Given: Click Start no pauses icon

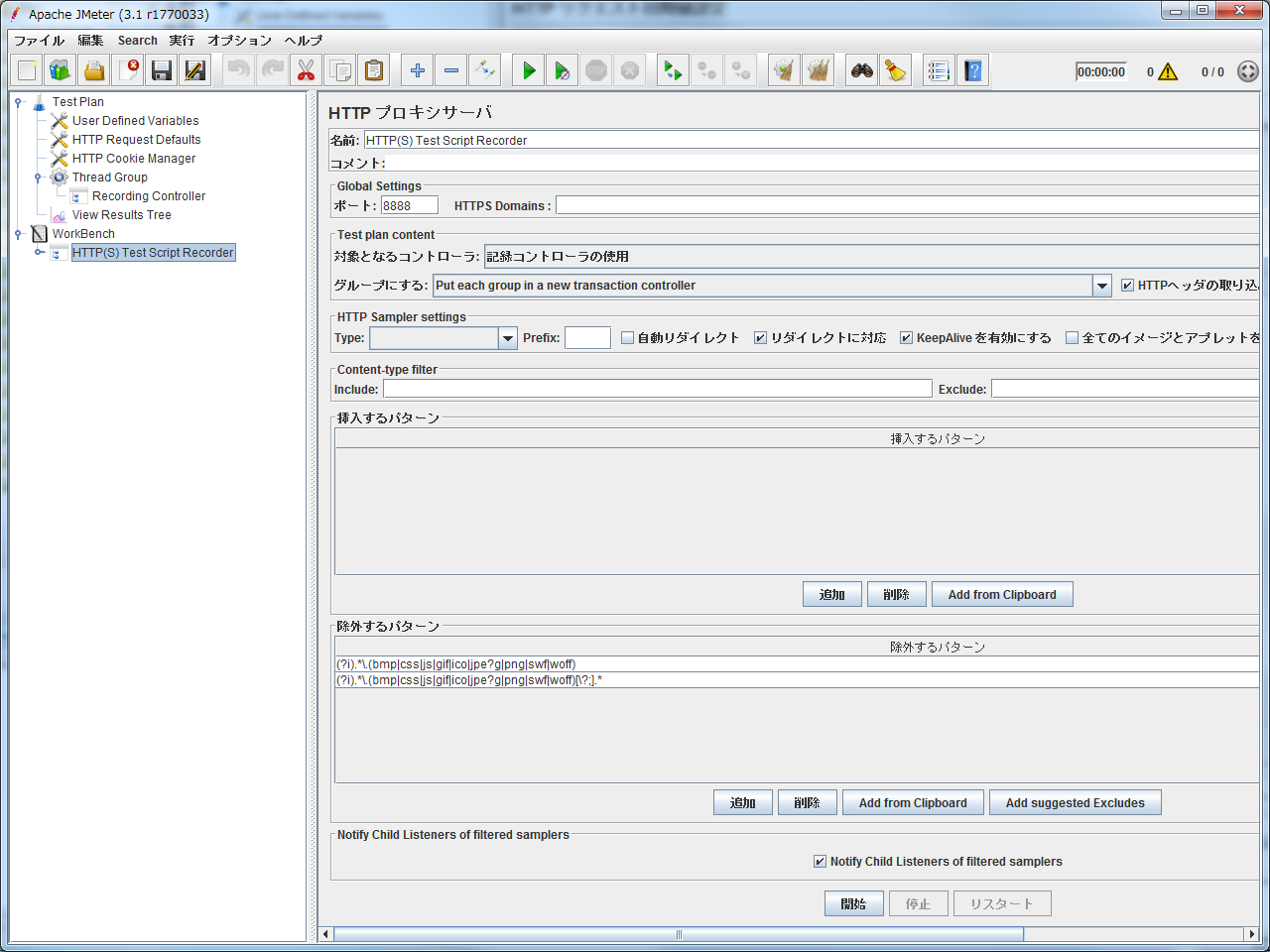Looking at the screenshot, I should [x=563, y=70].
